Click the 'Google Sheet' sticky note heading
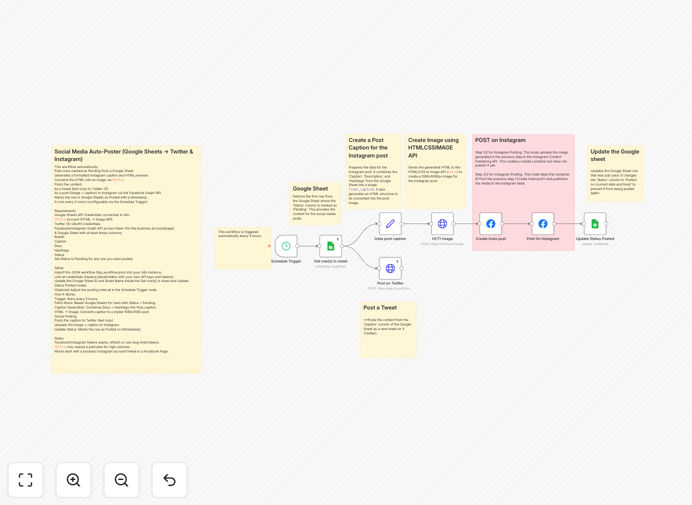 click(x=310, y=188)
